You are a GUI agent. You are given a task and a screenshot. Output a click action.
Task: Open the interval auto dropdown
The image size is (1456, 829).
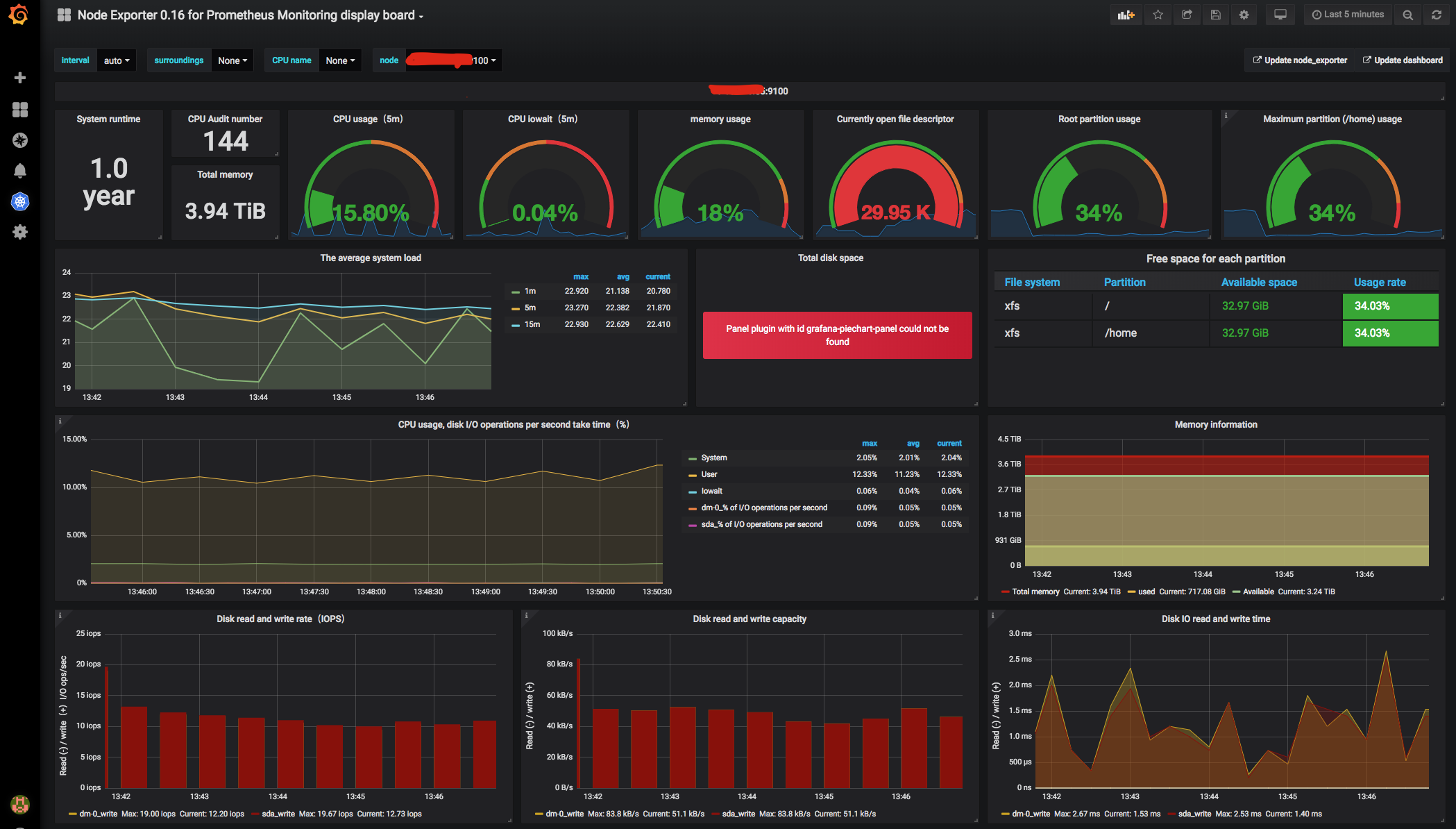117,60
